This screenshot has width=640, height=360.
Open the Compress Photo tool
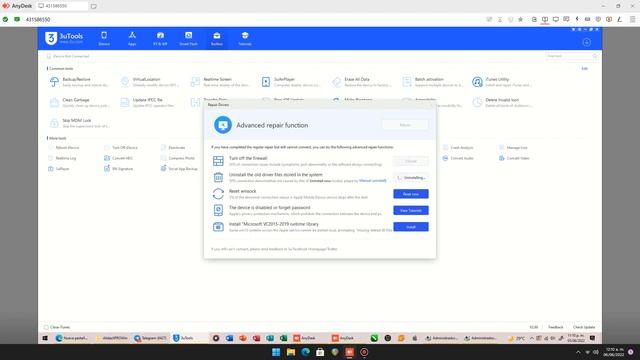point(178,158)
